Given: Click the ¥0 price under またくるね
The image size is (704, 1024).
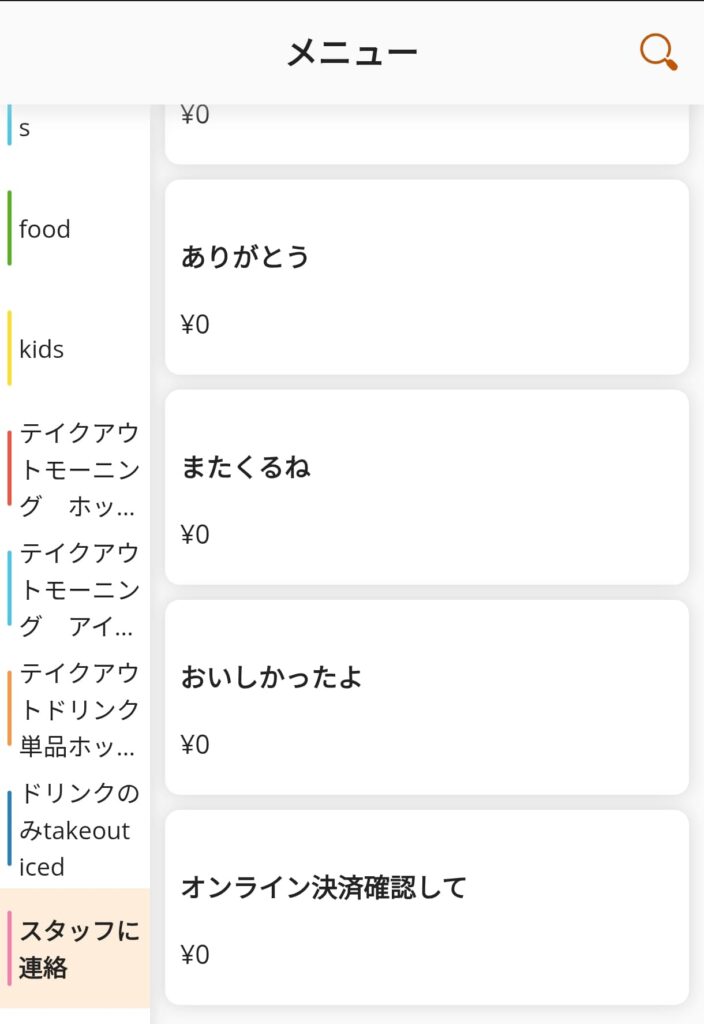Looking at the screenshot, I should 195,535.
